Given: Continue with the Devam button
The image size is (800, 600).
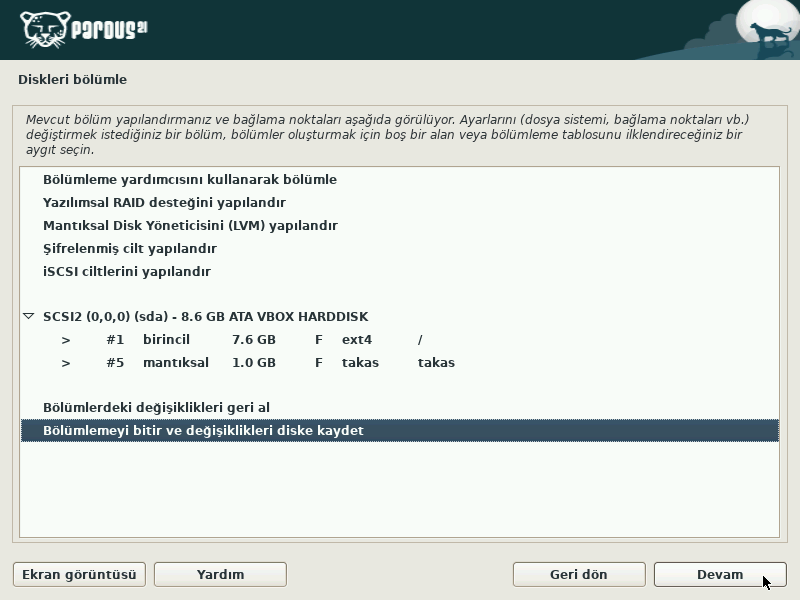Looking at the screenshot, I should 720,574.
